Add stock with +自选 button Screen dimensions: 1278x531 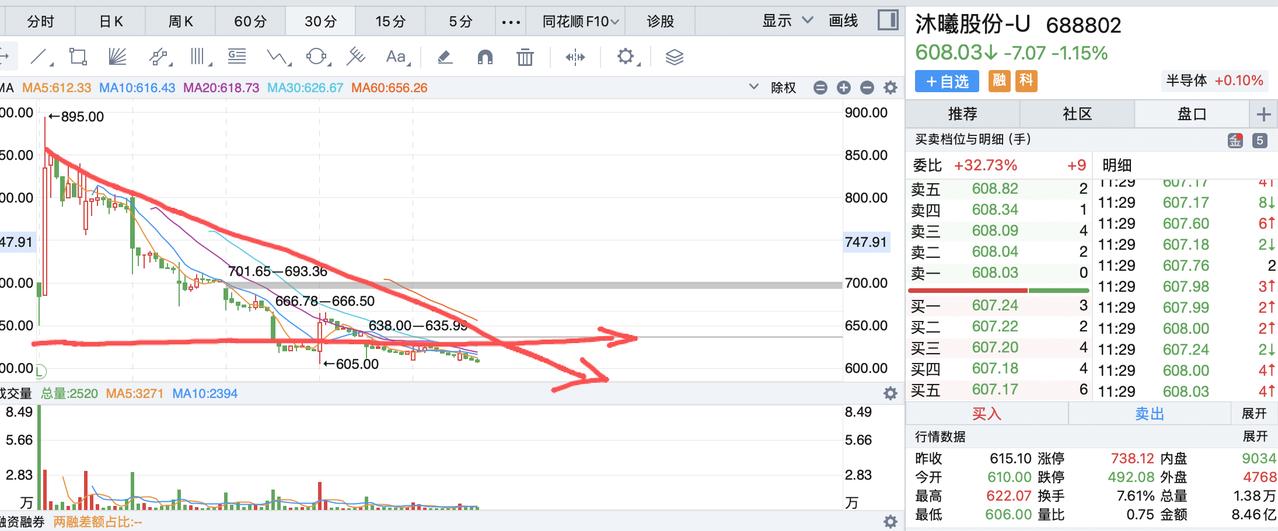click(948, 81)
